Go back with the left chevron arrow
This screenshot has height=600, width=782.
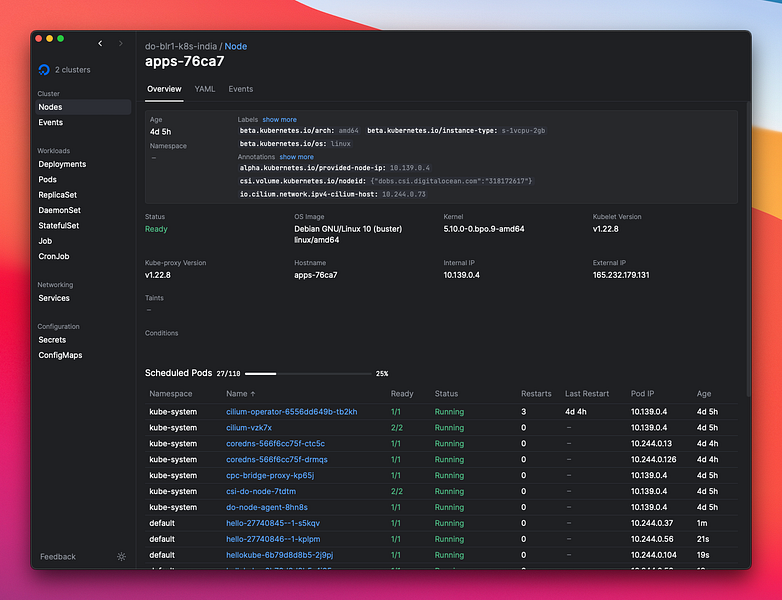100,43
